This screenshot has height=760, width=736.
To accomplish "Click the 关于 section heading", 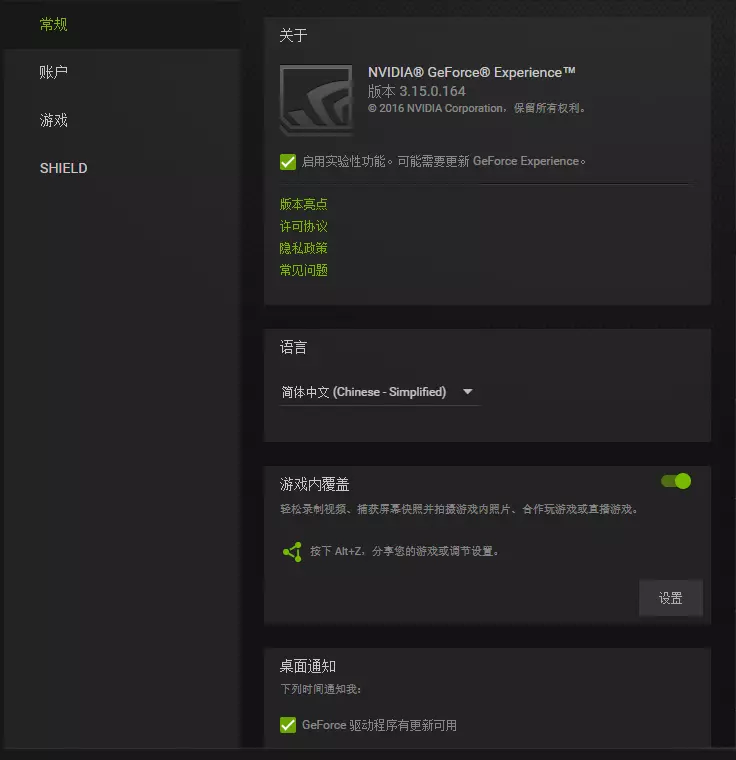I will (293, 35).
